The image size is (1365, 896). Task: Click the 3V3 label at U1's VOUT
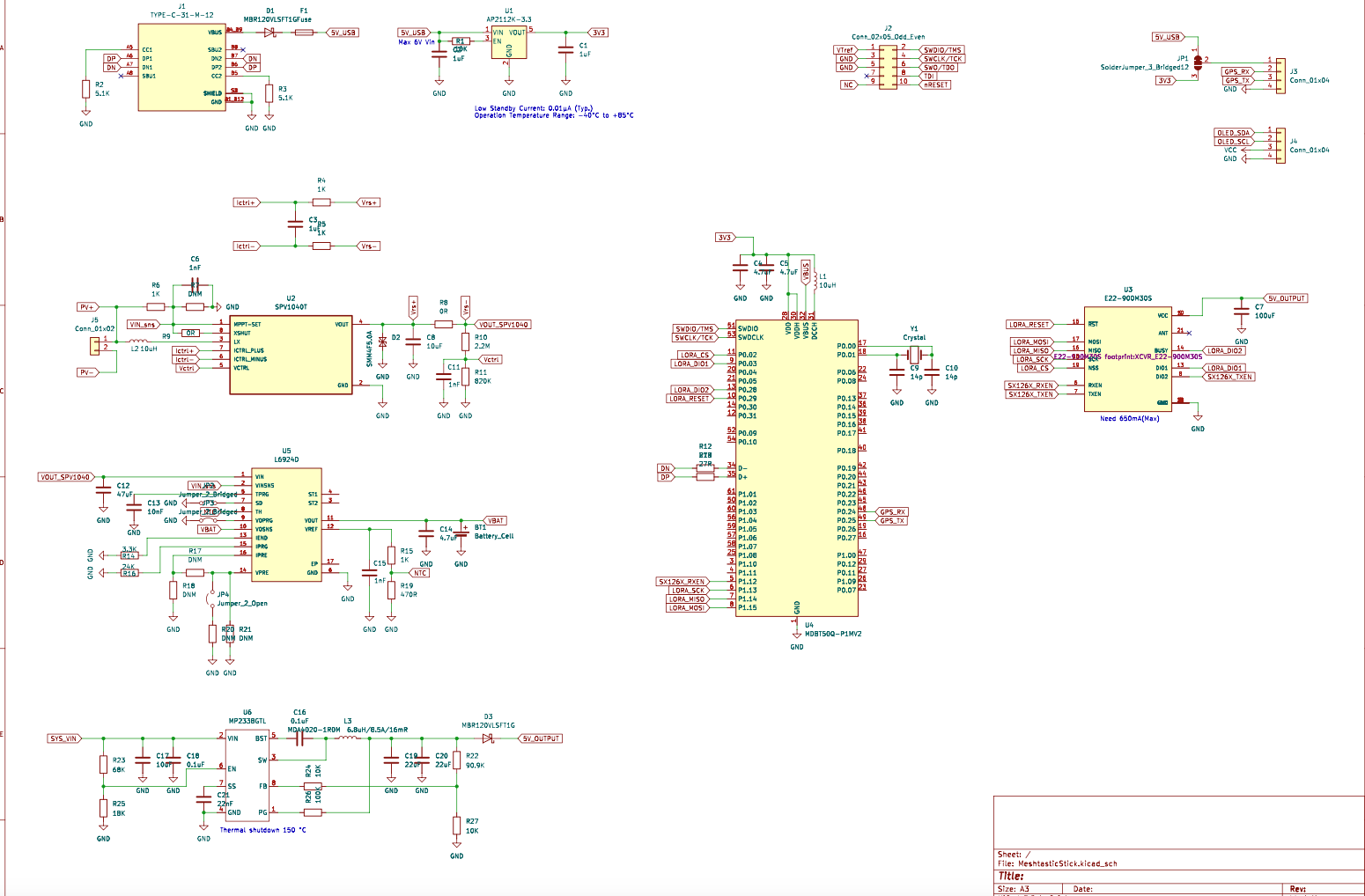599,33
